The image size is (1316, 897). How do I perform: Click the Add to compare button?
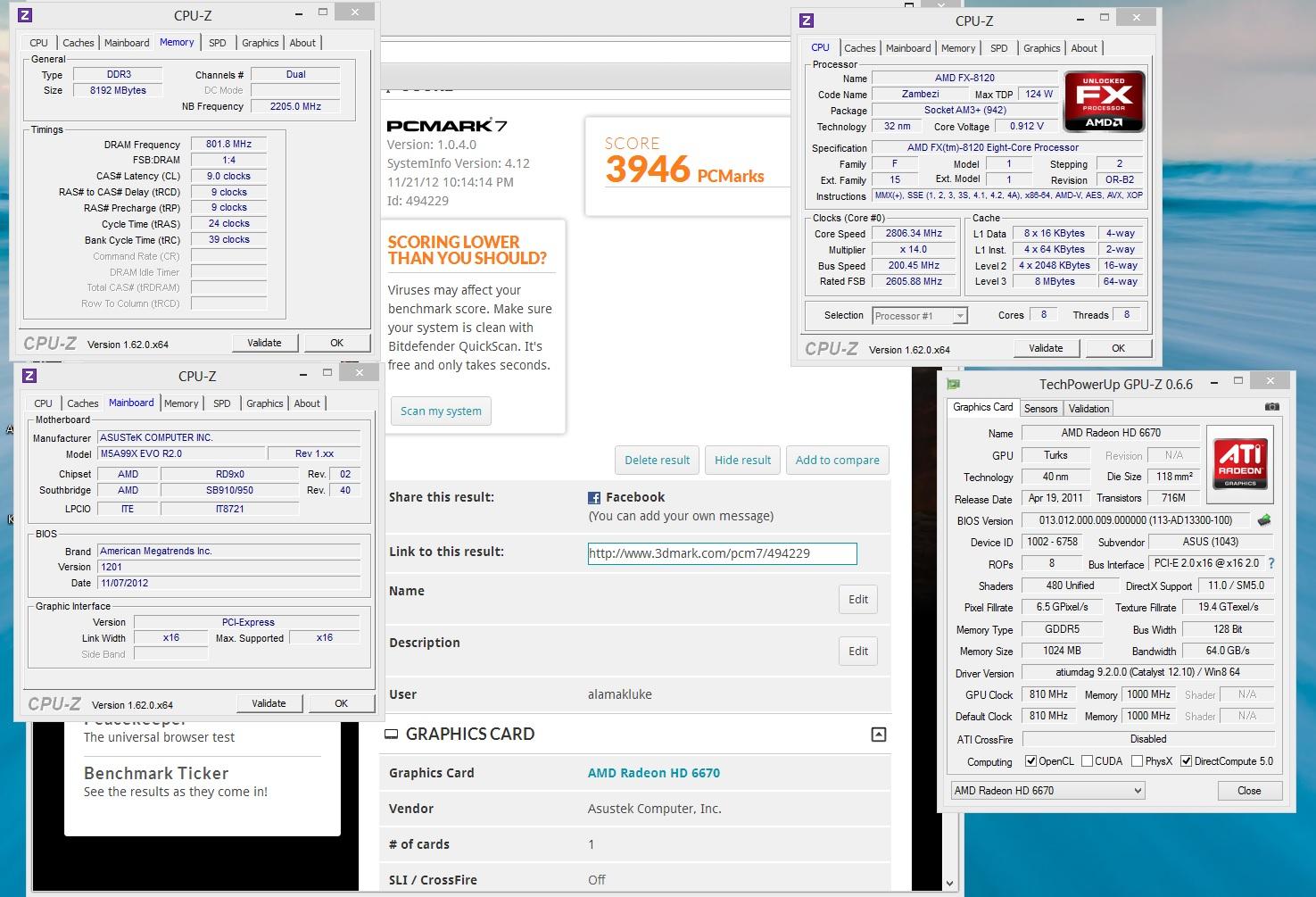click(x=837, y=461)
